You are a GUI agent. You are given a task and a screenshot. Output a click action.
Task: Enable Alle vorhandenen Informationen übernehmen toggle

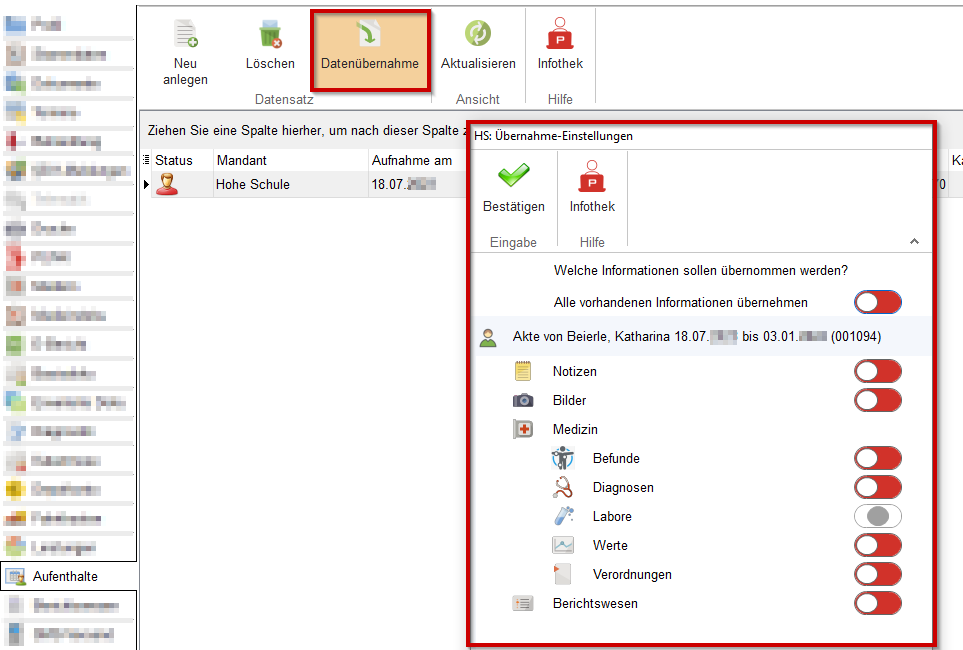click(877, 302)
